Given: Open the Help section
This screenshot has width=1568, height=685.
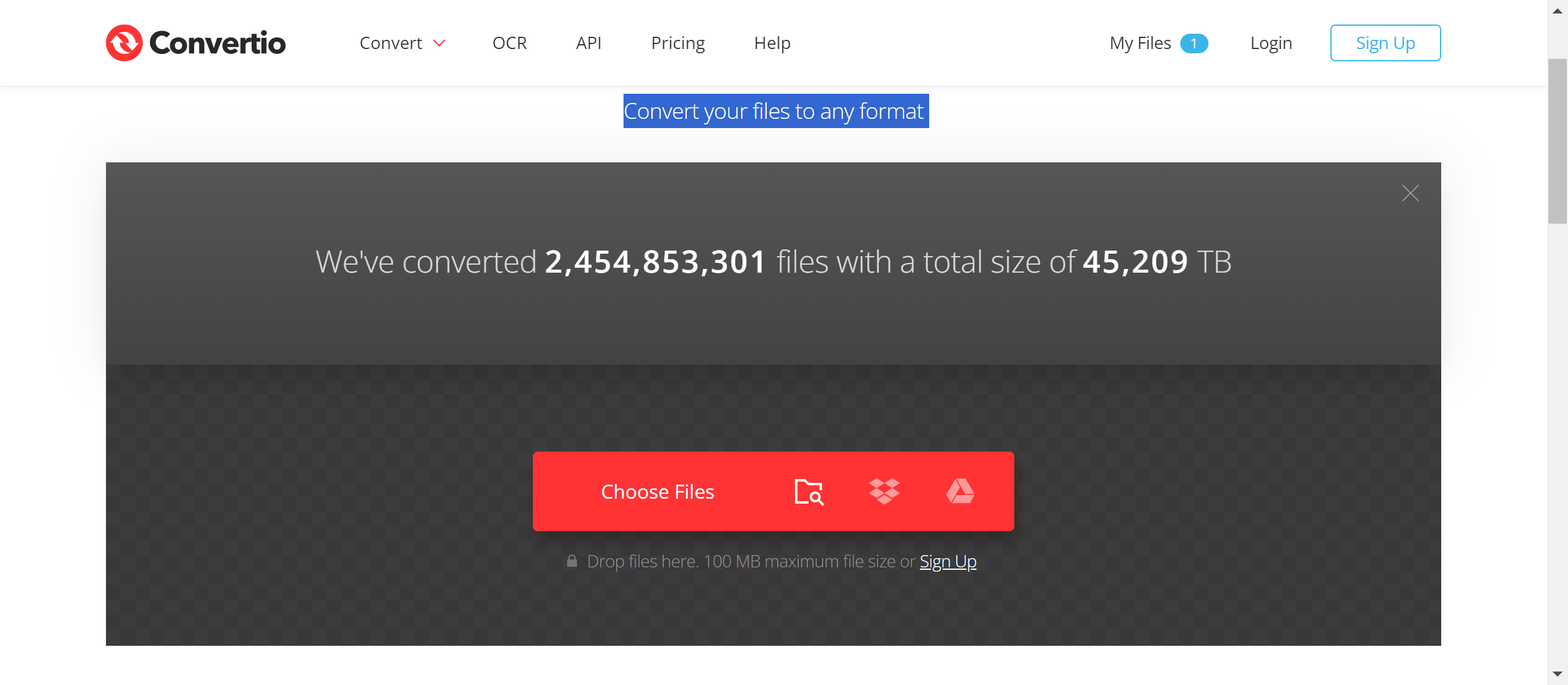Looking at the screenshot, I should pyautogui.click(x=771, y=43).
